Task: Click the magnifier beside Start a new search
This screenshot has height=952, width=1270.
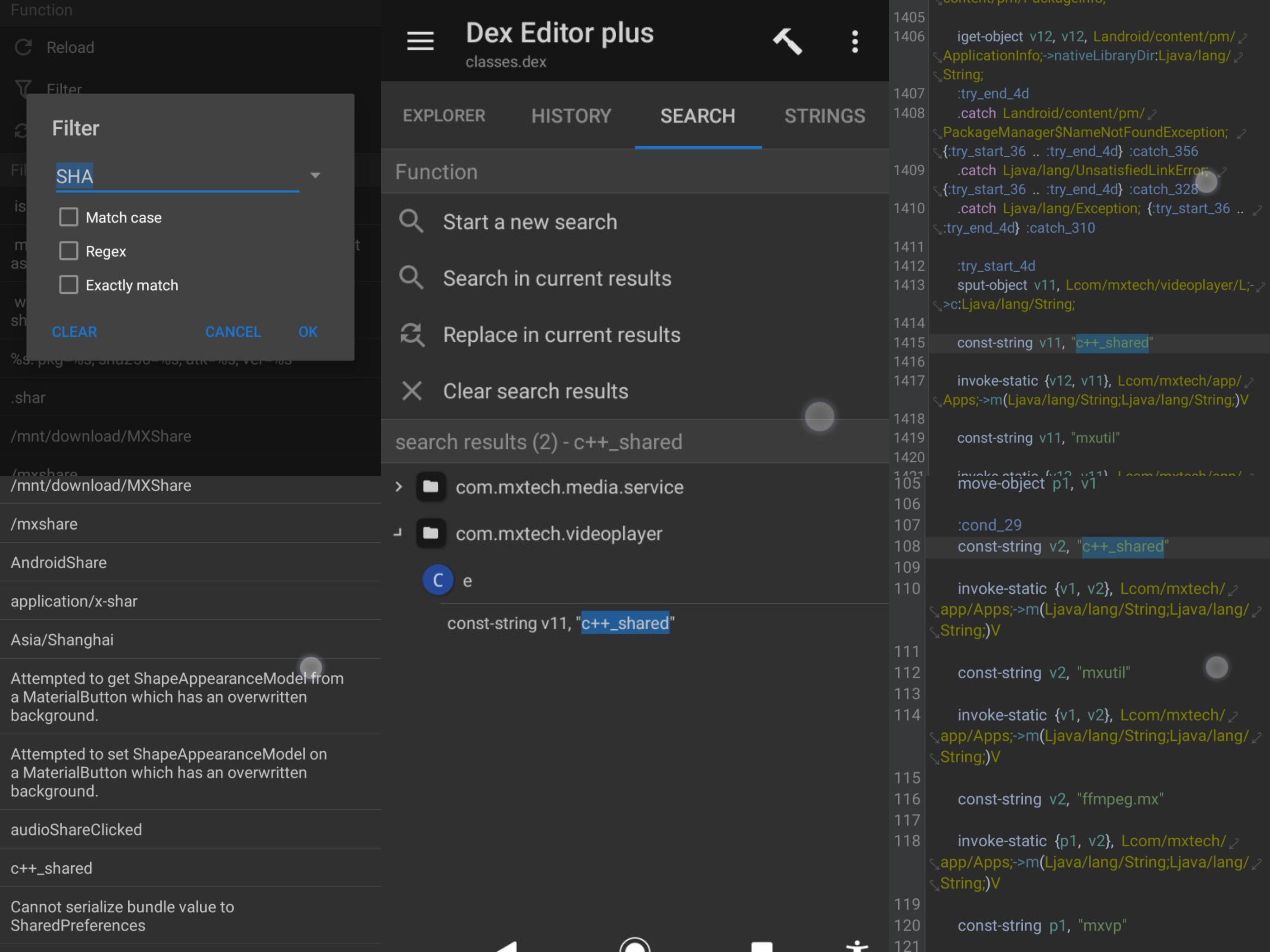Action: click(x=412, y=221)
